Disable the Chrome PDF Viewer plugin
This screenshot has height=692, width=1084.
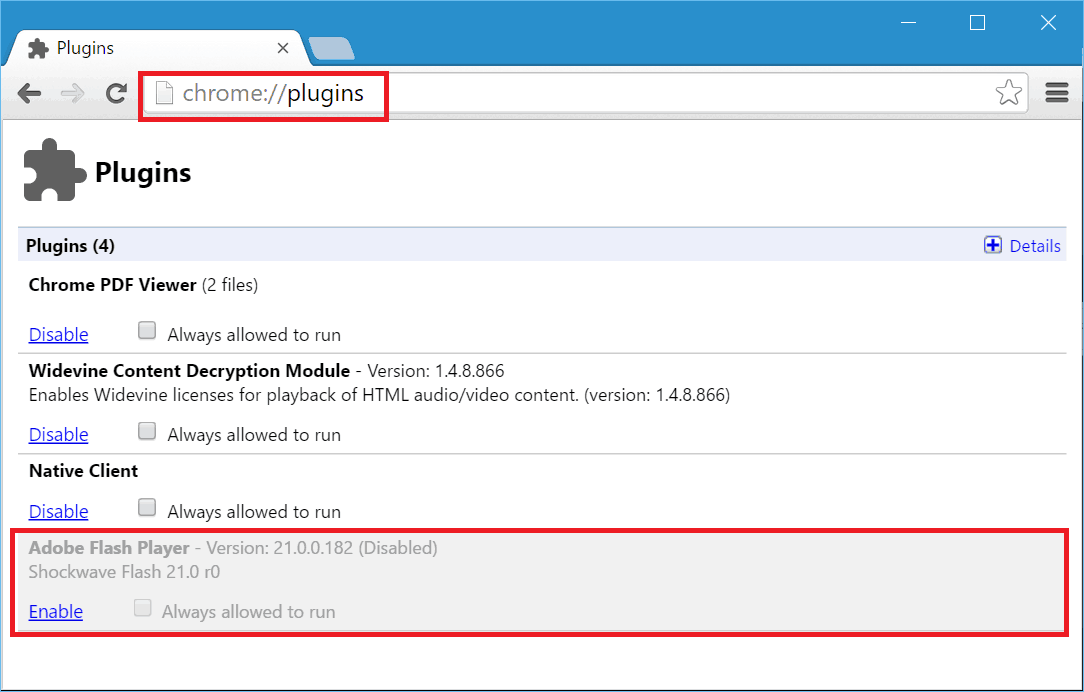(59, 335)
